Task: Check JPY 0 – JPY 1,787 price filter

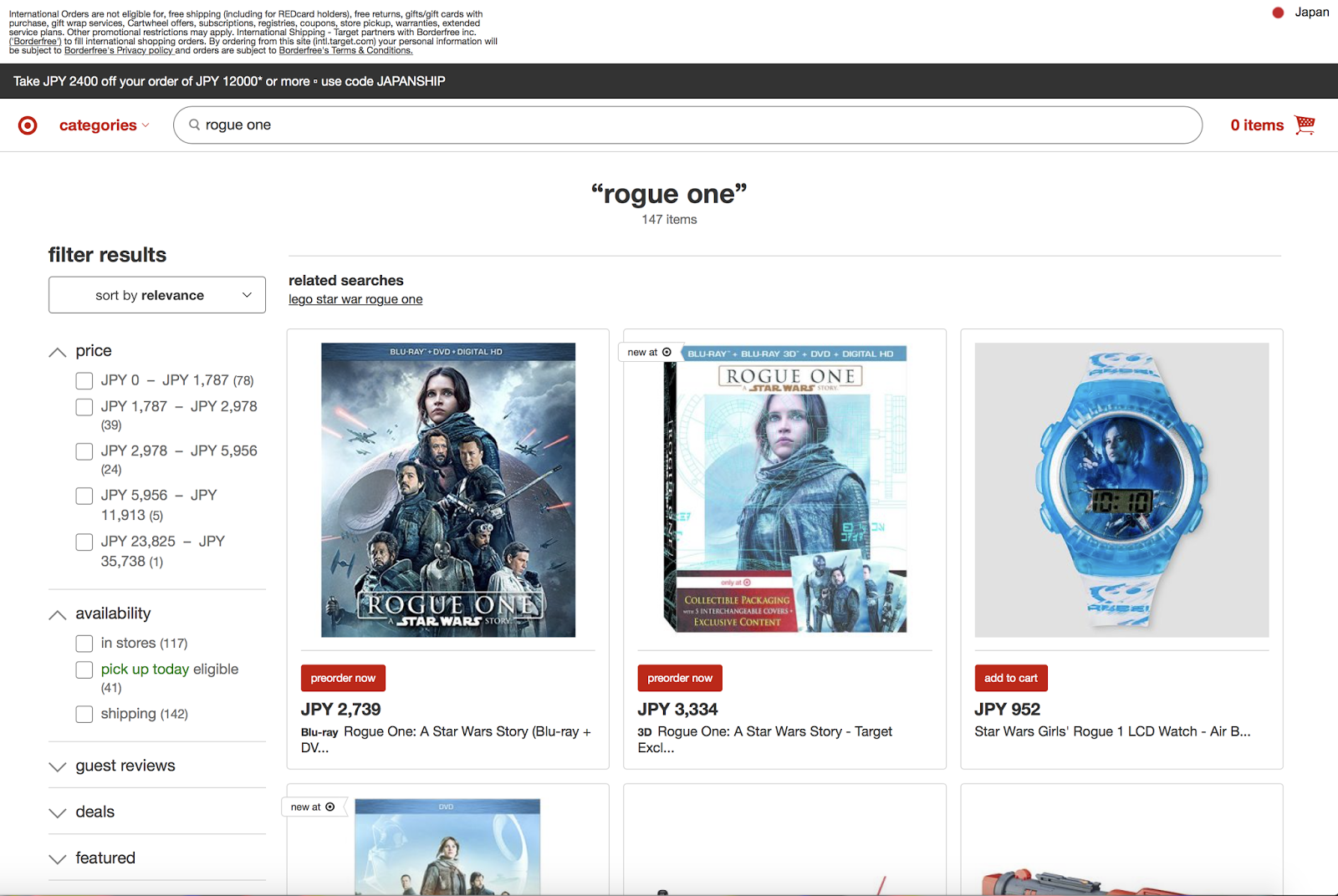Action: pos(84,381)
